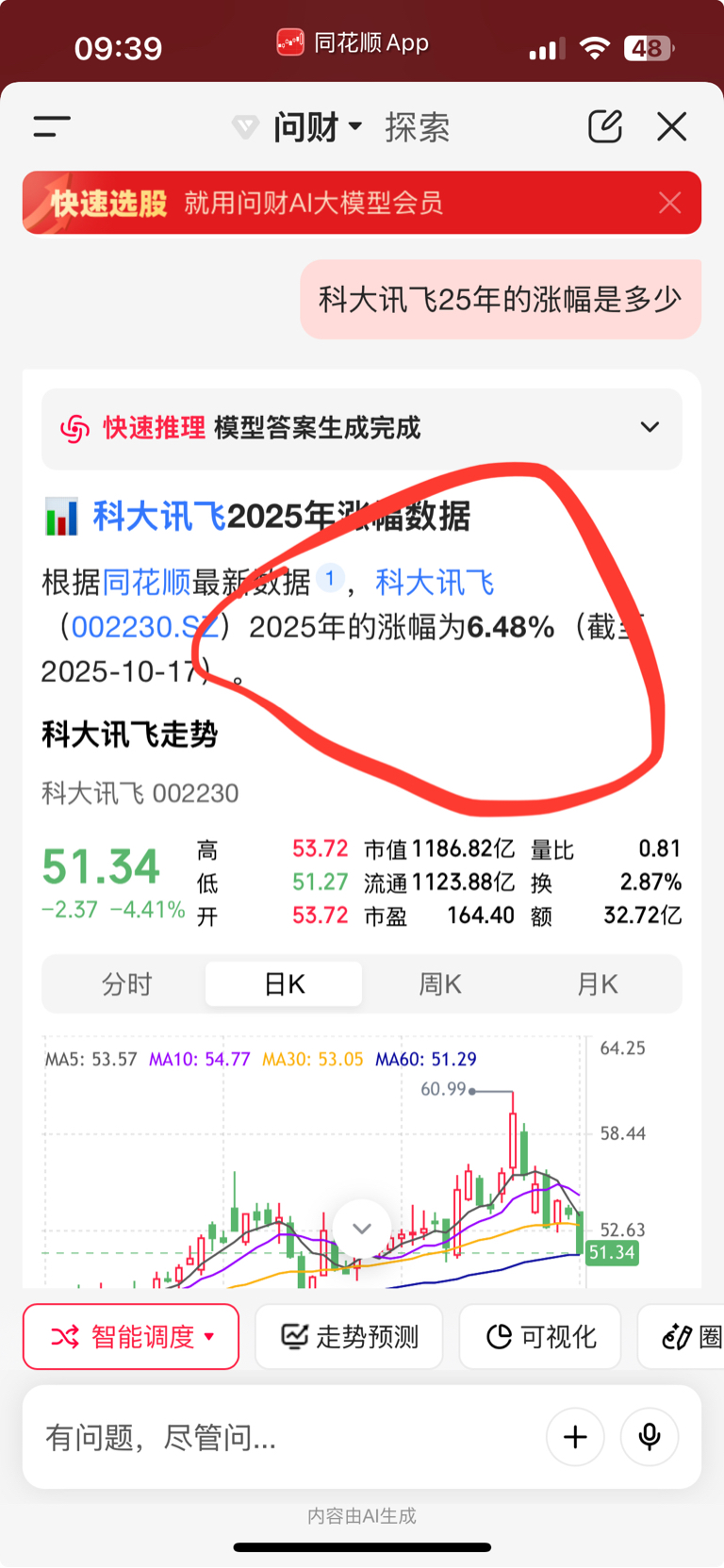The height and width of the screenshot is (1568, 724).
Task: Tap the MA5: 53.57 indicator label
Action: tap(91, 1059)
